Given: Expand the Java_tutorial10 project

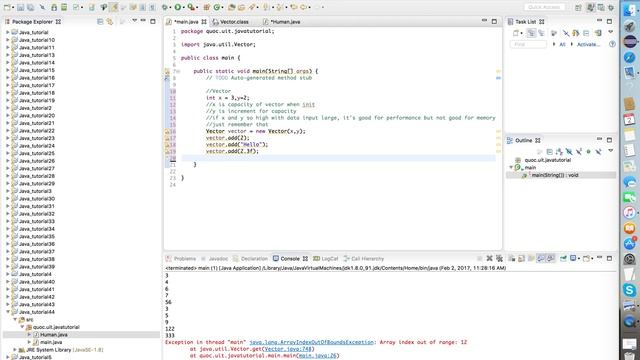Looking at the screenshot, I should [x=7, y=40].
